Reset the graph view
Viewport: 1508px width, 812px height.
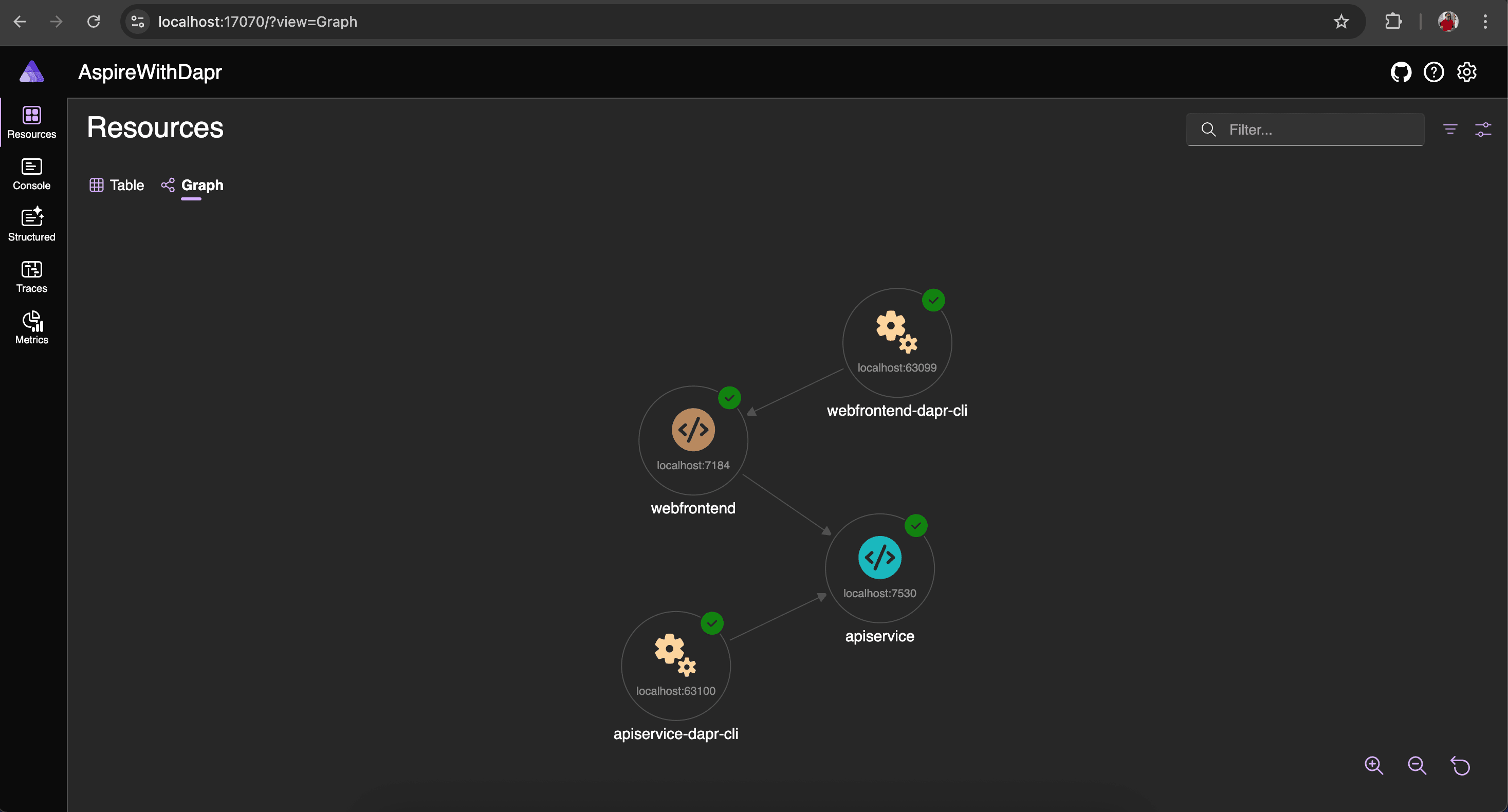pyautogui.click(x=1460, y=765)
